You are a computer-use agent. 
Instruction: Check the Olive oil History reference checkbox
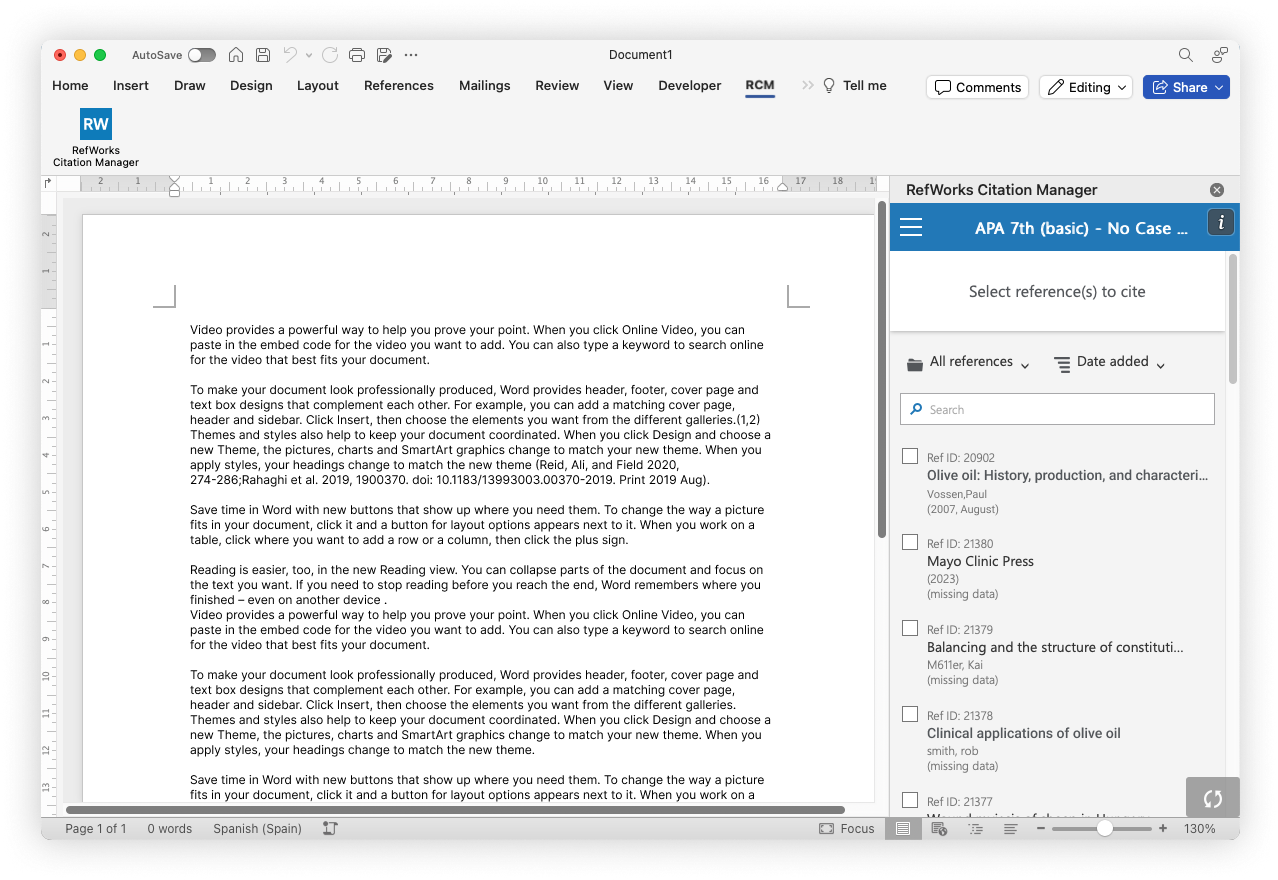point(910,456)
